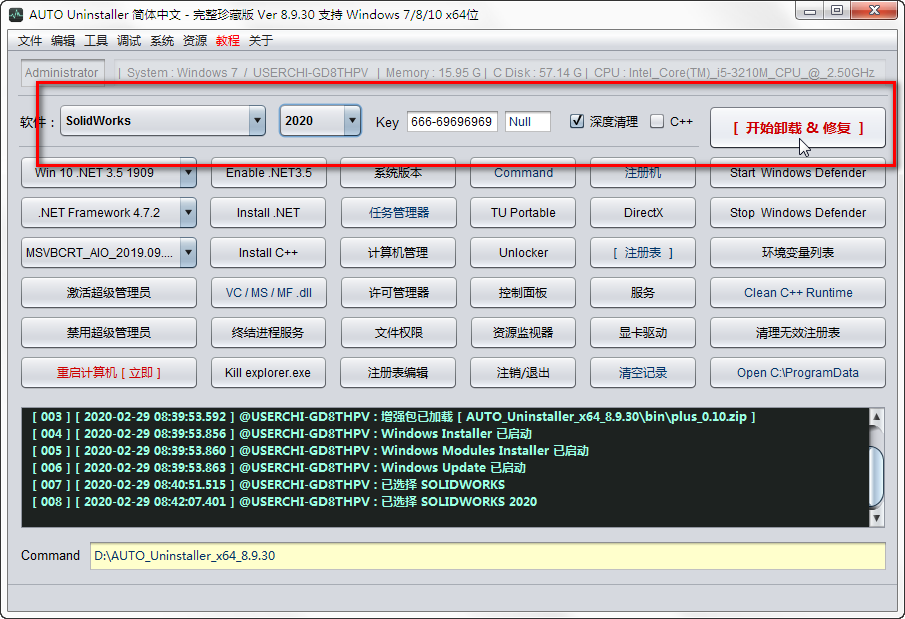Open 控制面板
905x619 pixels.
click(523, 292)
